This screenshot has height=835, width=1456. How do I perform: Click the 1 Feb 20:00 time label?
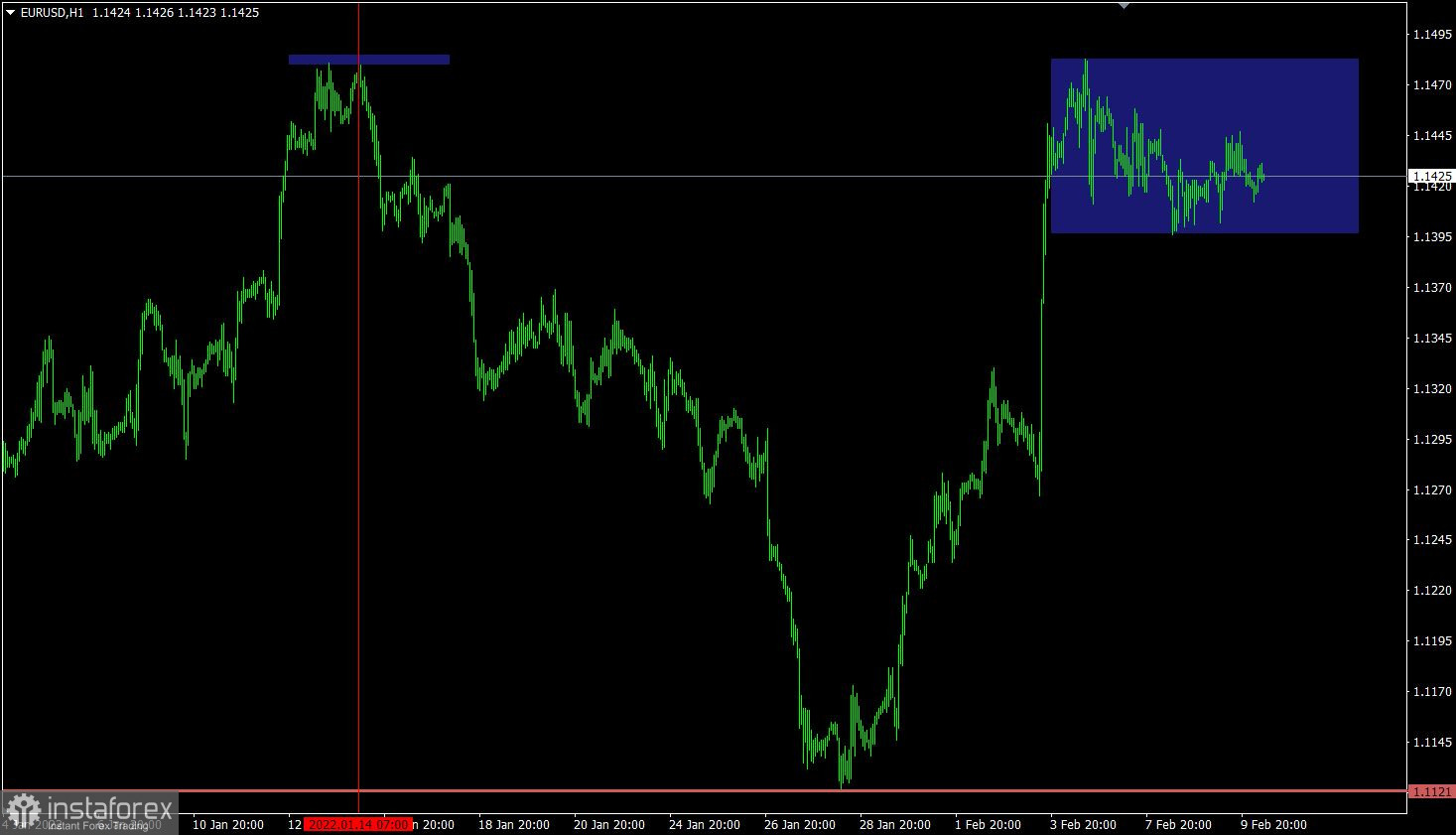tap(988, 824)
